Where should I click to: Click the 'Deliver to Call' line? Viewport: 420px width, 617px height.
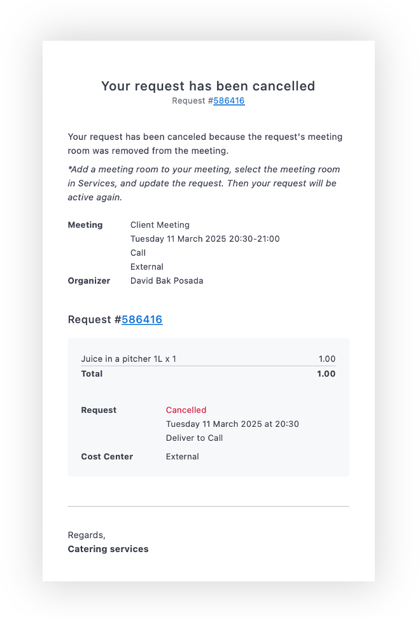coord(194,438)
